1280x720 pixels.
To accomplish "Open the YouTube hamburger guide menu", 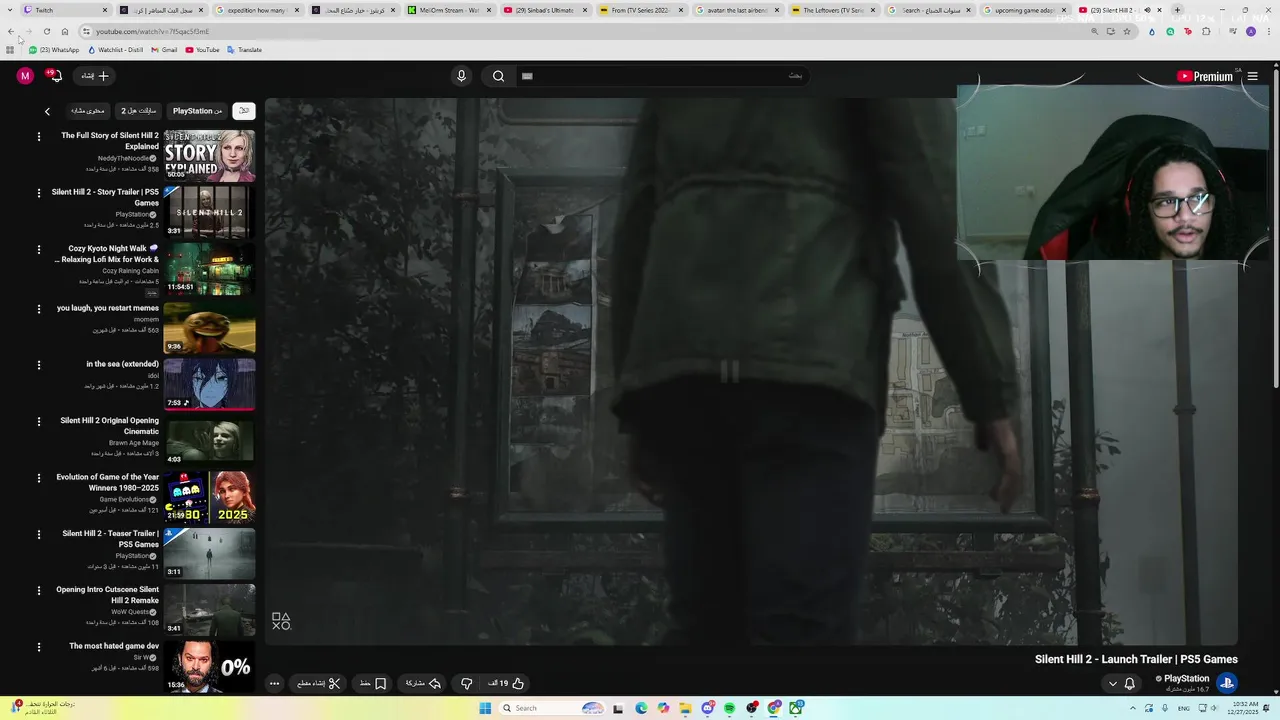I will (1252, 76).
